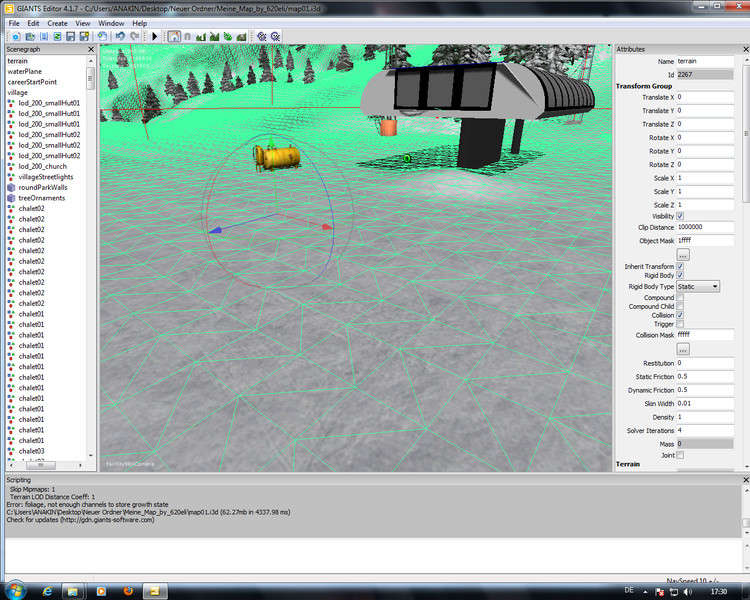The width and height of the screenshot is (750, 600).
Task: Click the icon beside villageStreetlights
Action: tap(11, 177)
